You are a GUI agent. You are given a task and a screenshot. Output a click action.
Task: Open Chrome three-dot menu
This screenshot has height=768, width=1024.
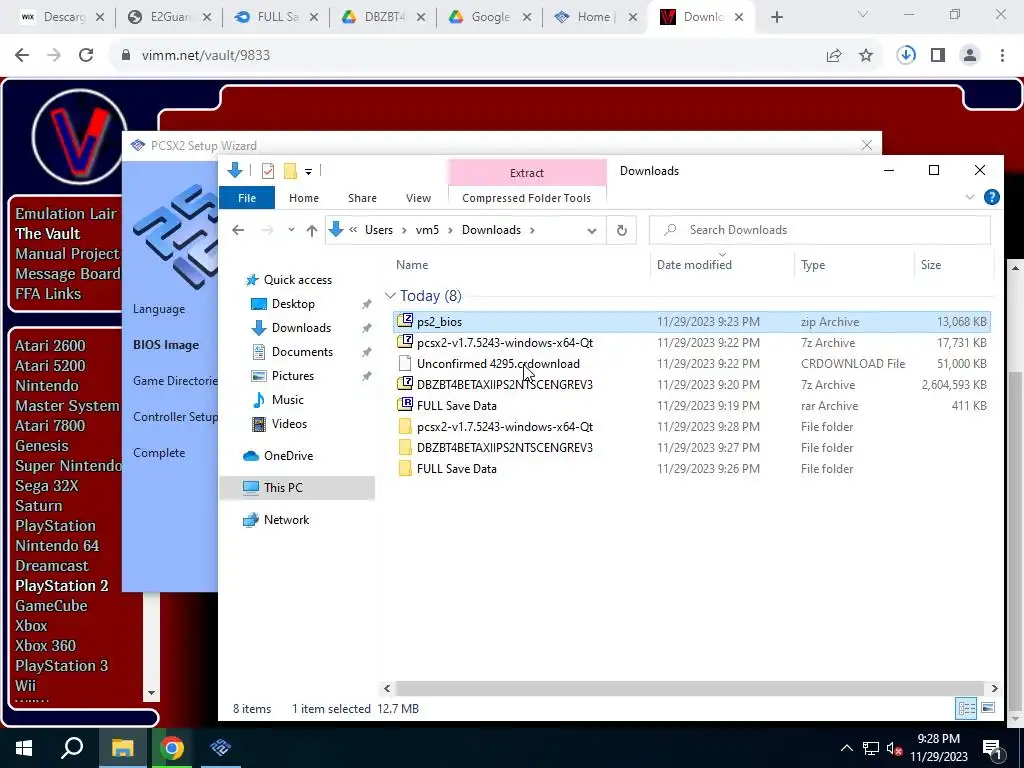[1002, 56]
